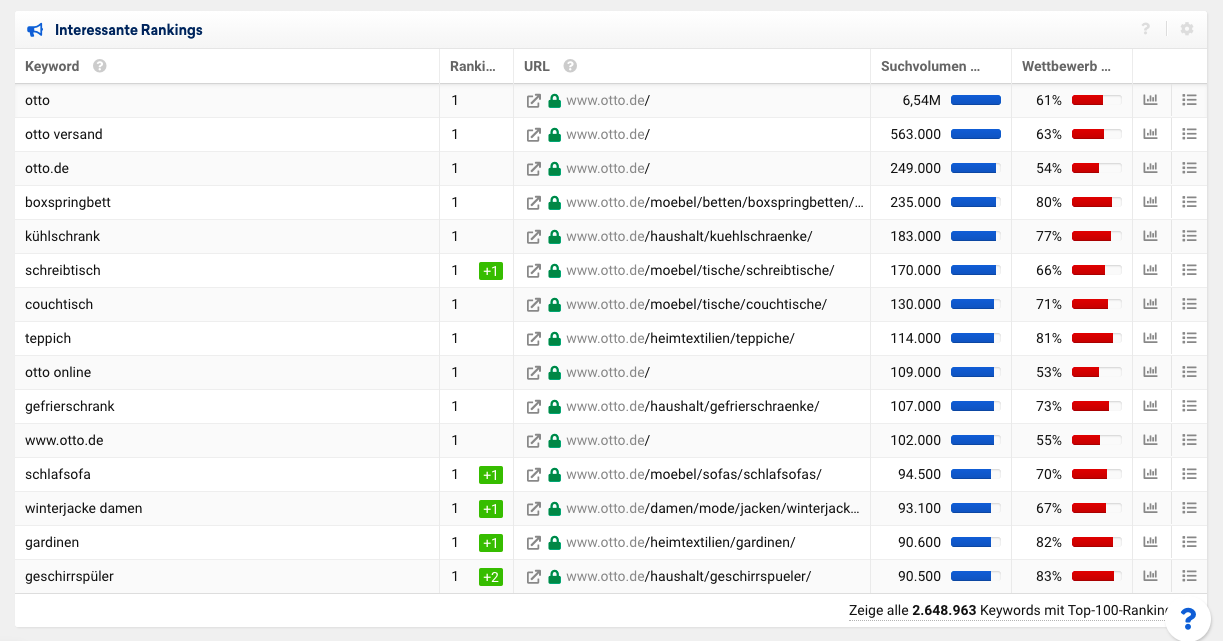Sort by the Suchvolumen column header
1223x641 pixels.
(x=930, y=66)
